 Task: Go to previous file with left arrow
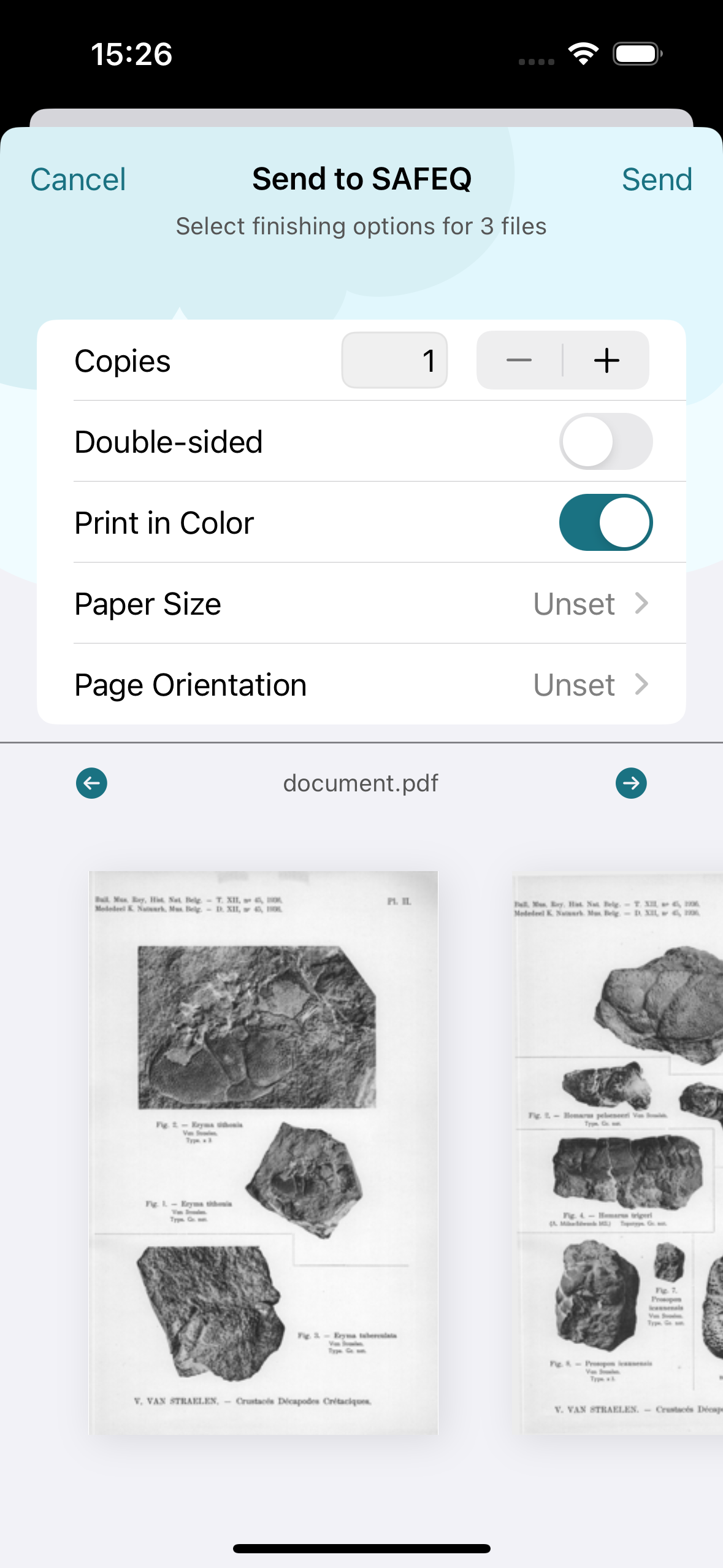point(91,783)
